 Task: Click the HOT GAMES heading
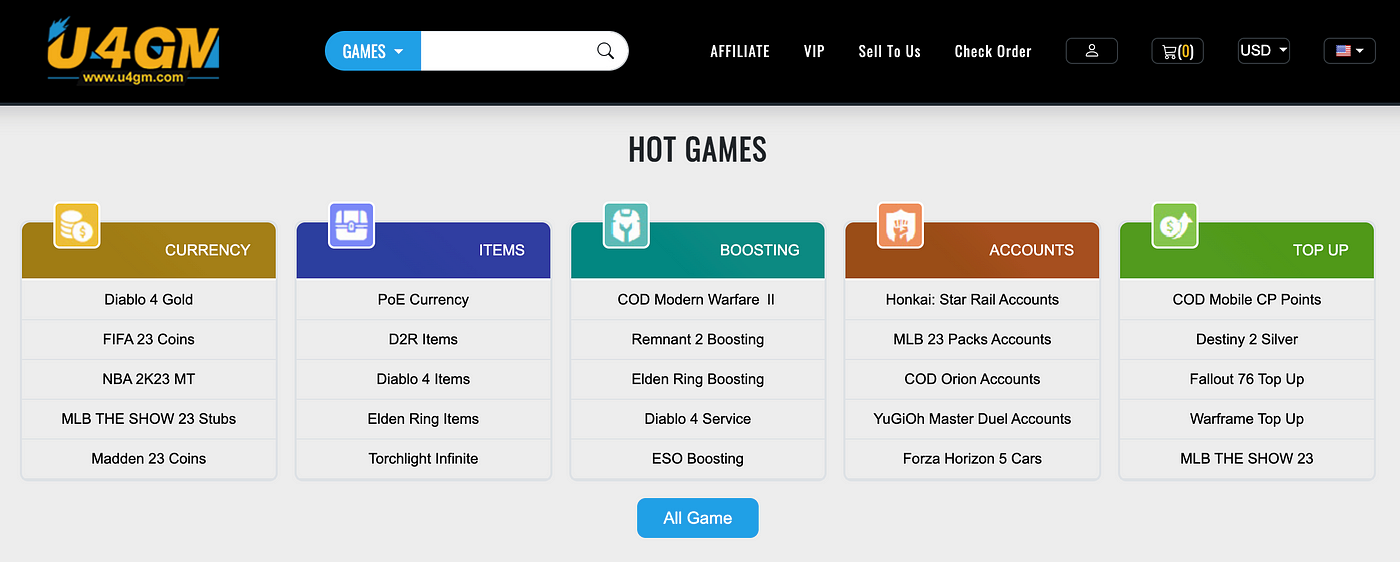pos(698,149)
